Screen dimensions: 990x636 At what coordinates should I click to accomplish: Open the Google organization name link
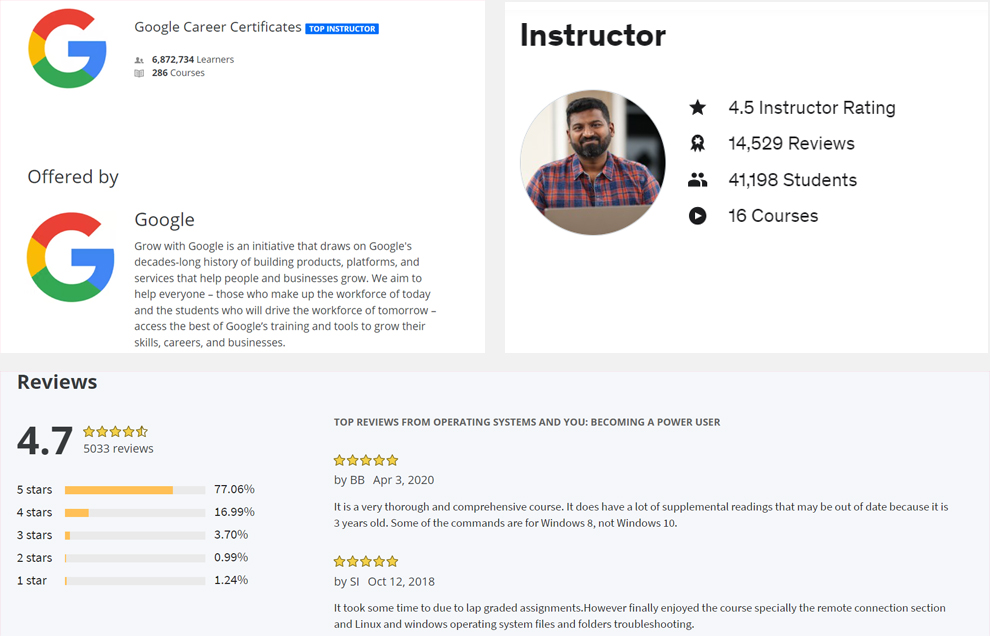pyautogui.click(x=164, y=220)
